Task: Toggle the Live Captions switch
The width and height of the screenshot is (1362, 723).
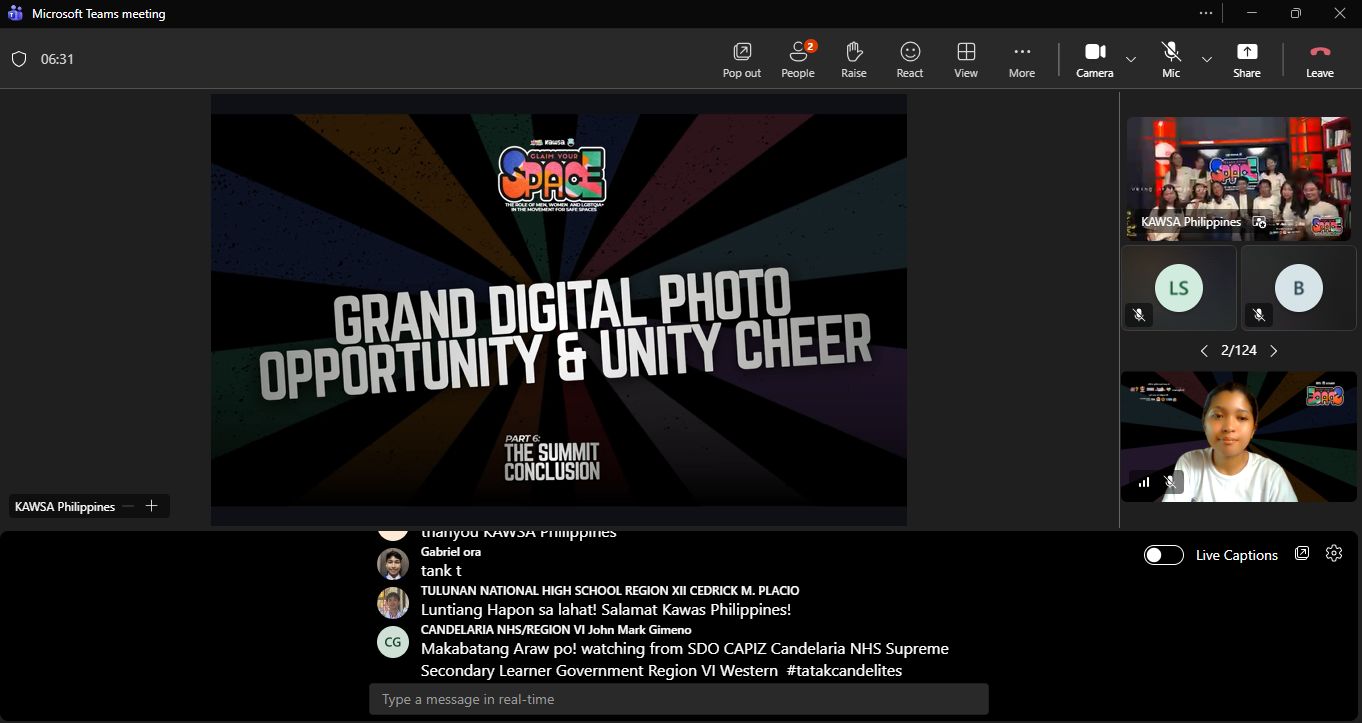Action: point(1164,555)
